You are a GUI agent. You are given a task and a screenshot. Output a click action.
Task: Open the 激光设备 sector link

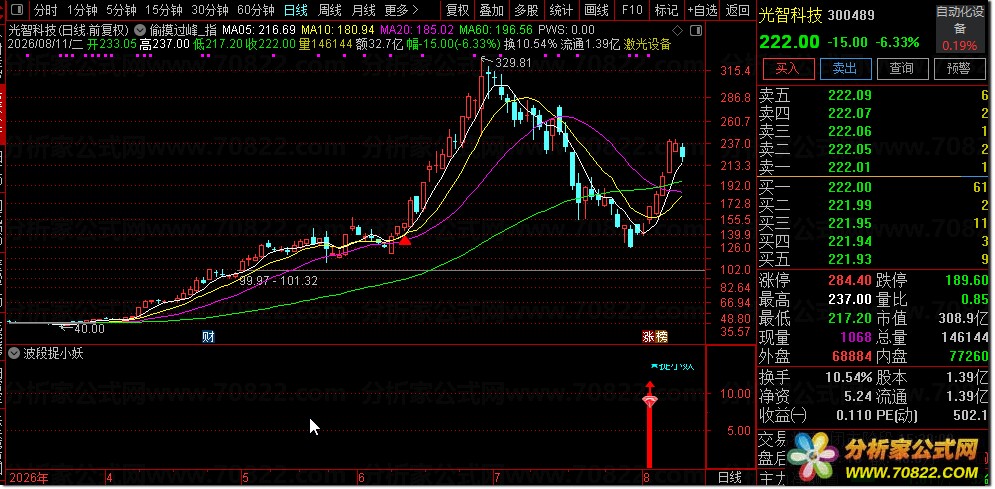pyautogui.click(x=647, y=44)
